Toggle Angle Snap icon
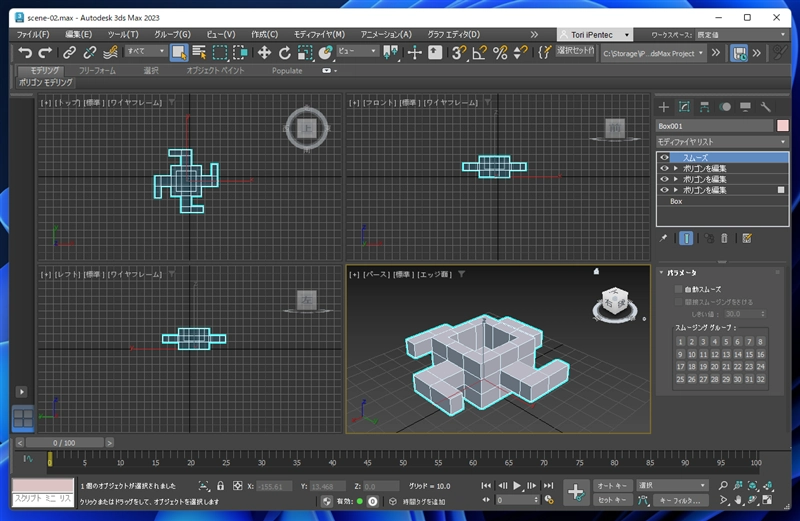The width and height of the screenshot is (800, 521). (x=479, y=52)
